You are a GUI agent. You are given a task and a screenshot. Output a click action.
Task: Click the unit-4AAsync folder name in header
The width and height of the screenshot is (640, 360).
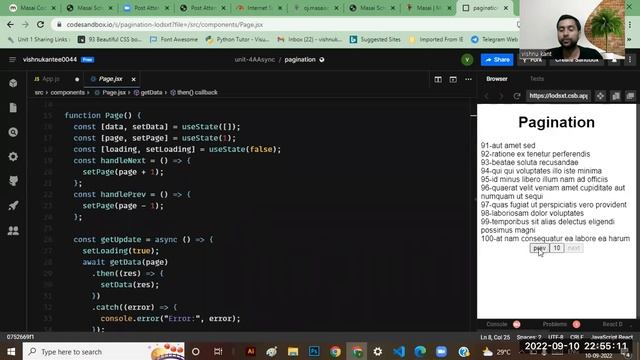pyautogui.click(x=255, y=60)
